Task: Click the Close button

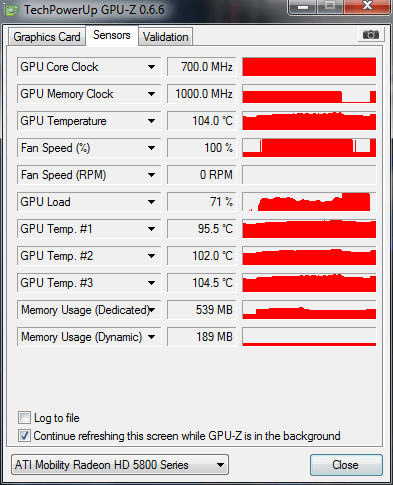Action: (346, 465)
